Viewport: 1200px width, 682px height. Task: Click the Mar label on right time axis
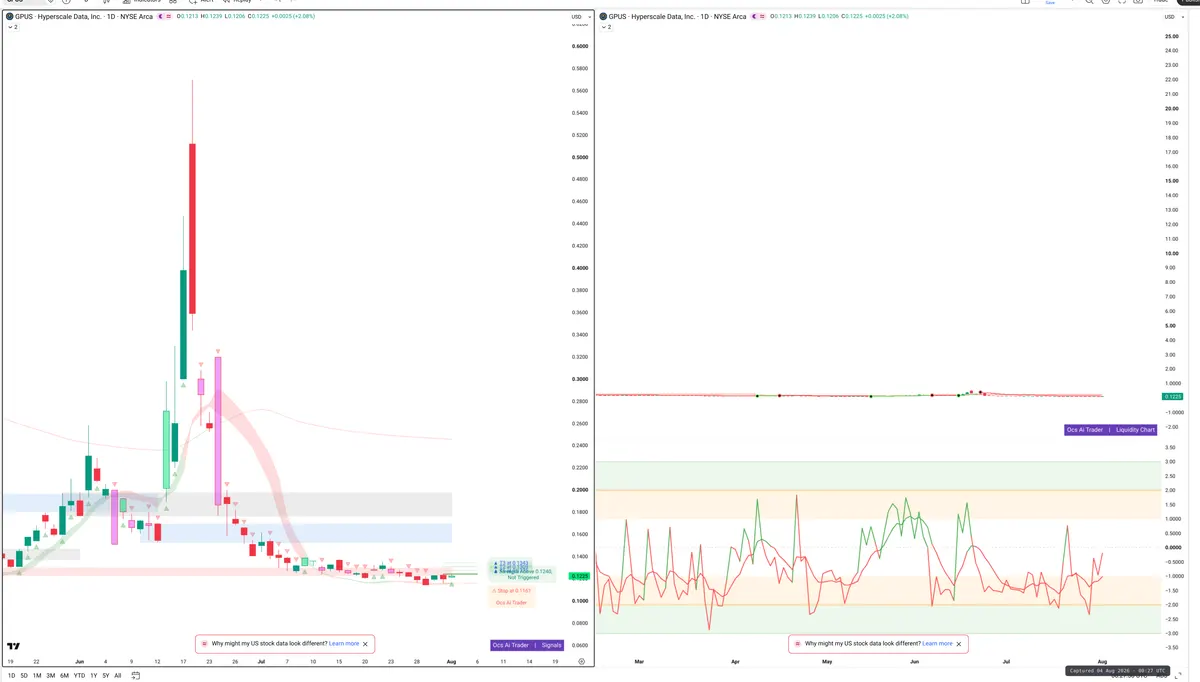639,662
